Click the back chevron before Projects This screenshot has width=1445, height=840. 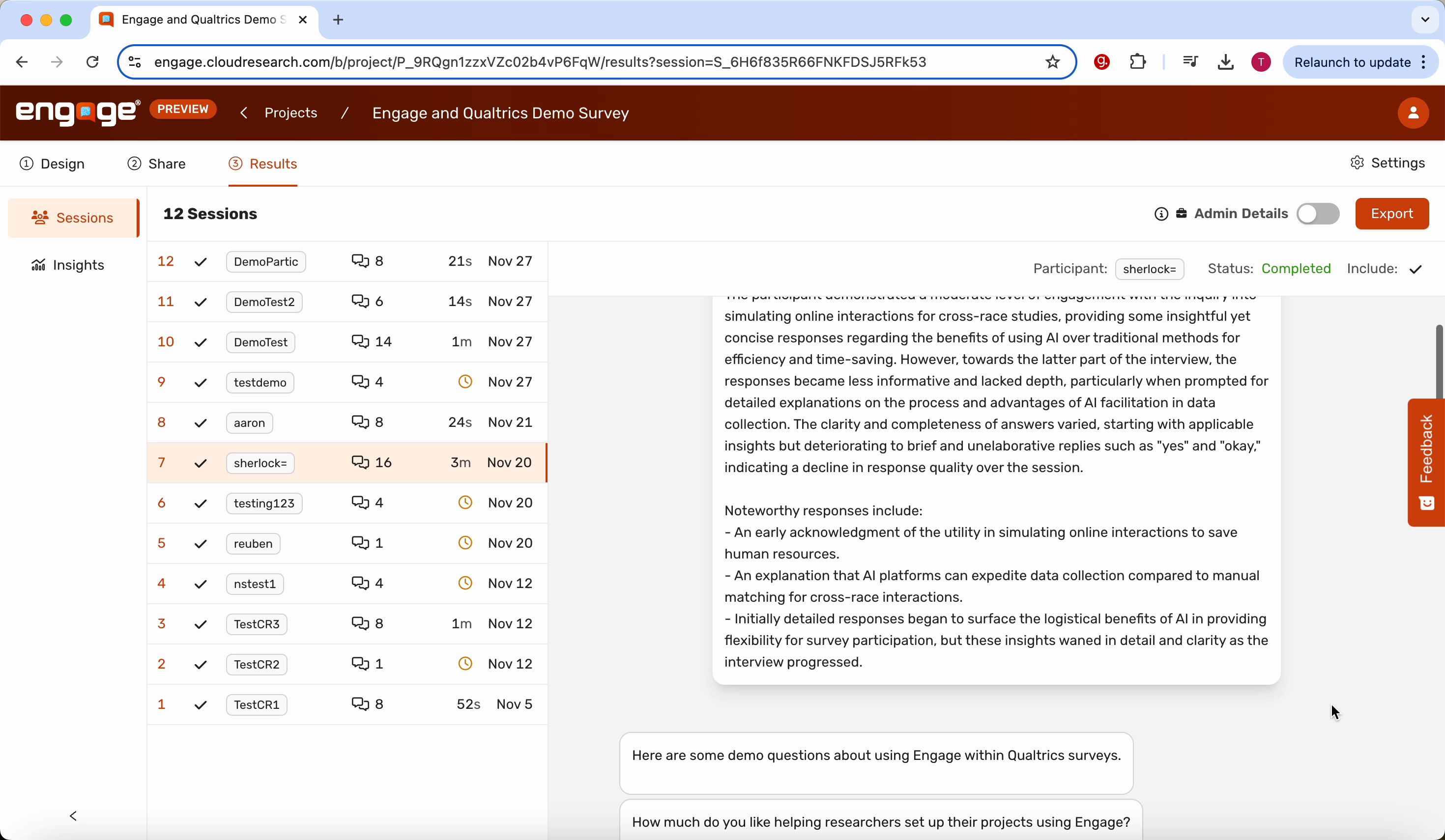coord(244,113)
